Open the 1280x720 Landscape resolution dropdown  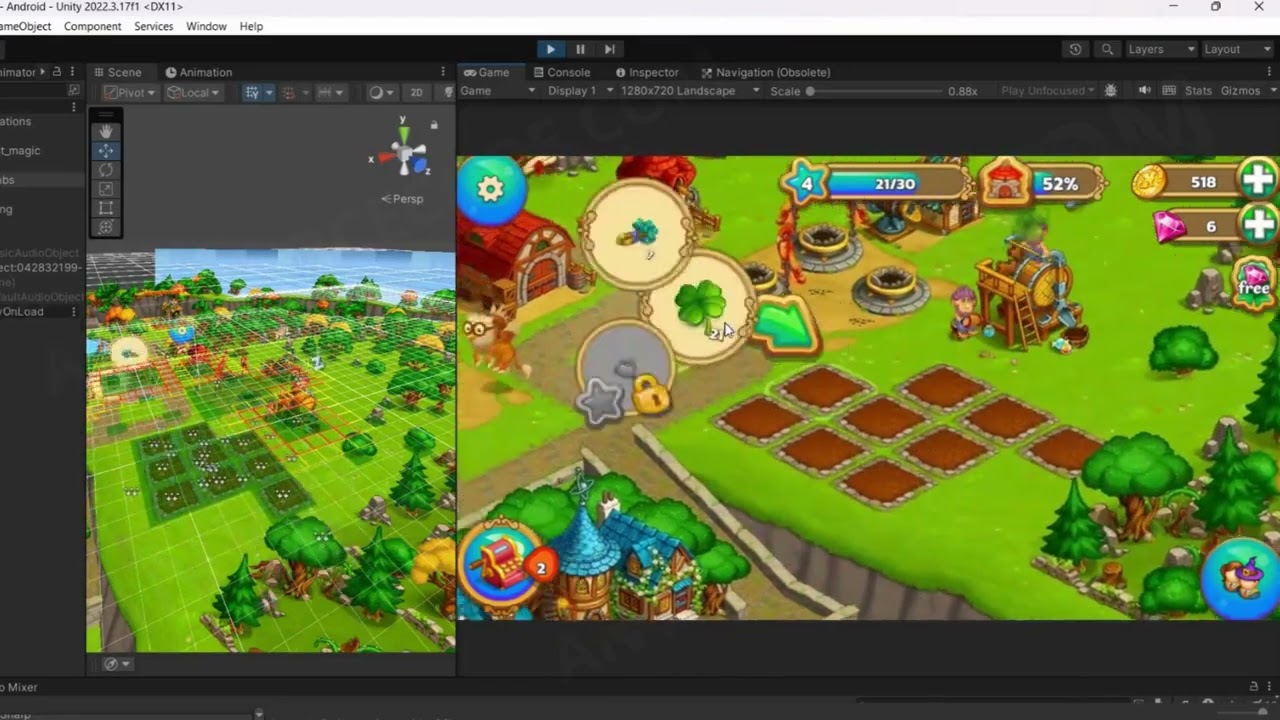pos(689,91)
